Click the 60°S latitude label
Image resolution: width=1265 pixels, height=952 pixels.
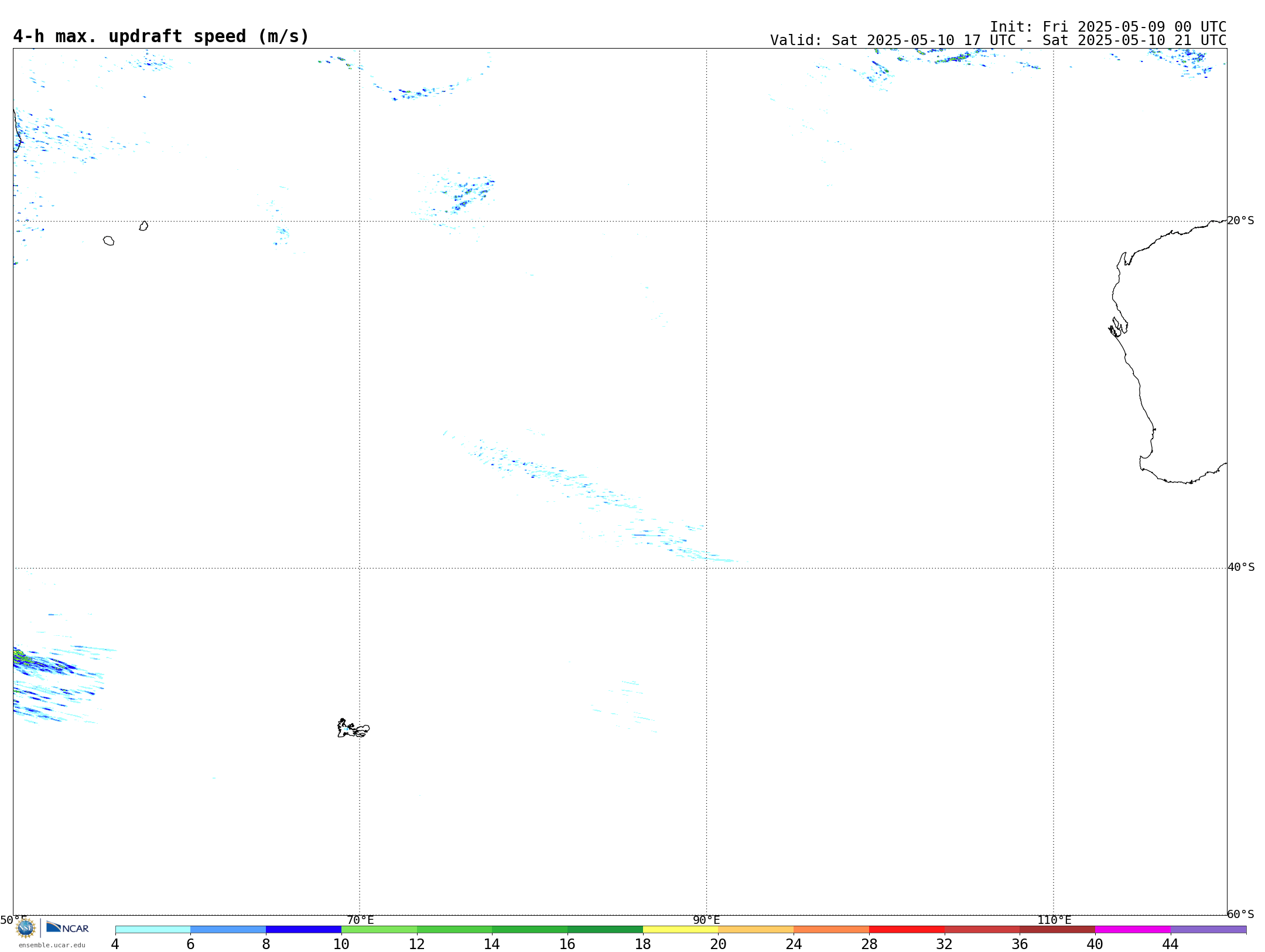(1240, 914)
